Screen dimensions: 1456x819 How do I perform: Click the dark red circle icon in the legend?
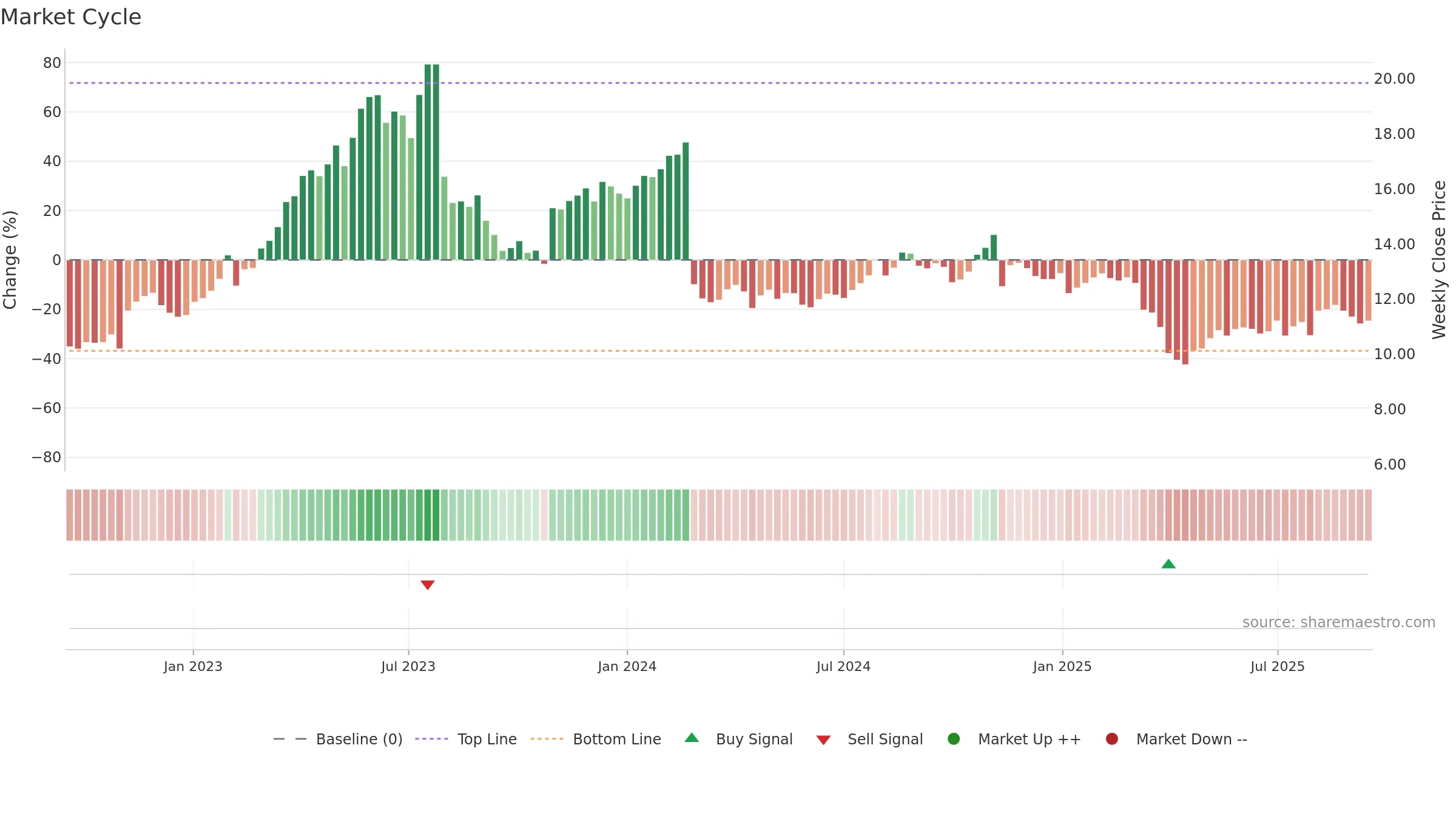(1112, 739)
